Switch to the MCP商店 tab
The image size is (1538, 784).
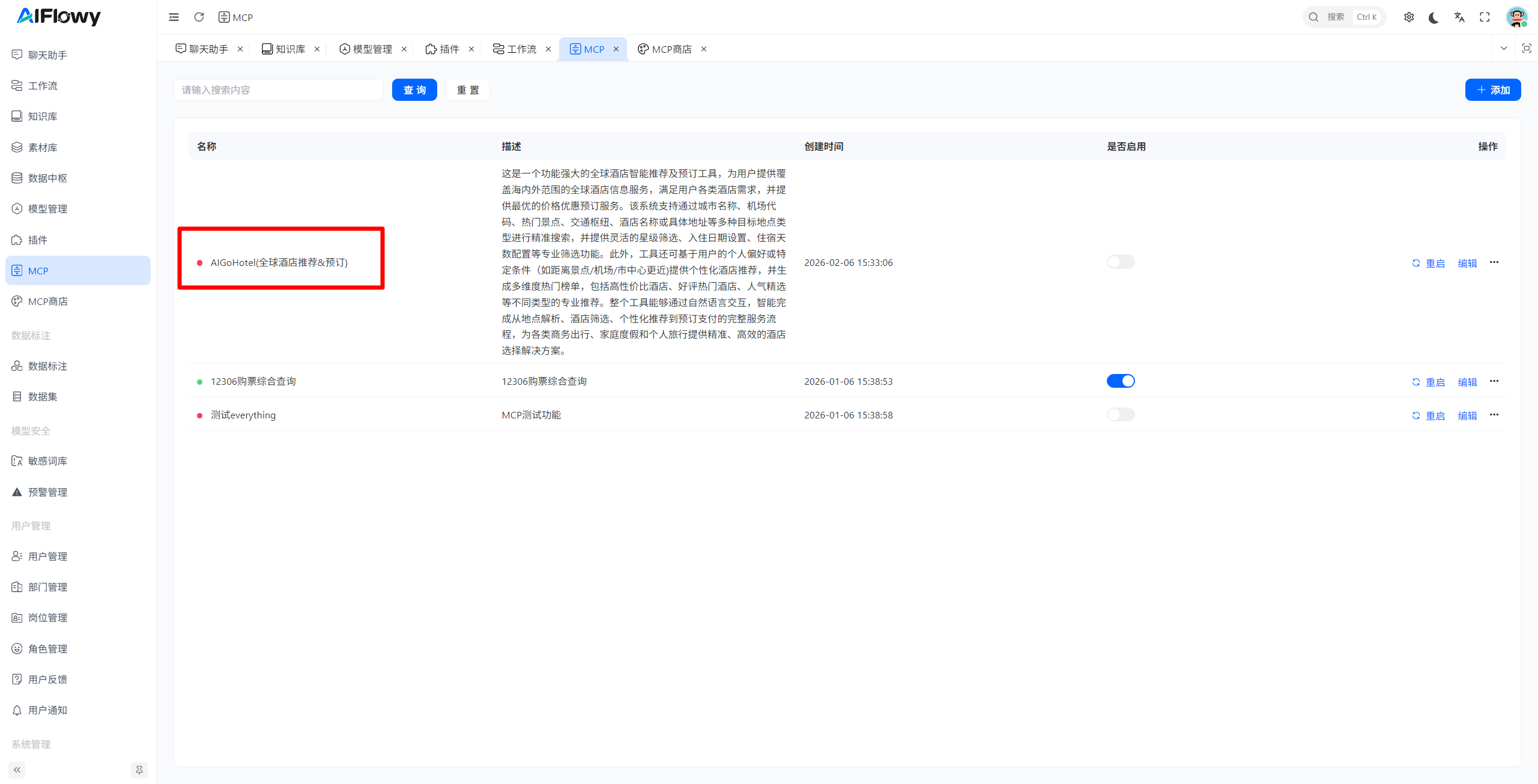[672, 49]
